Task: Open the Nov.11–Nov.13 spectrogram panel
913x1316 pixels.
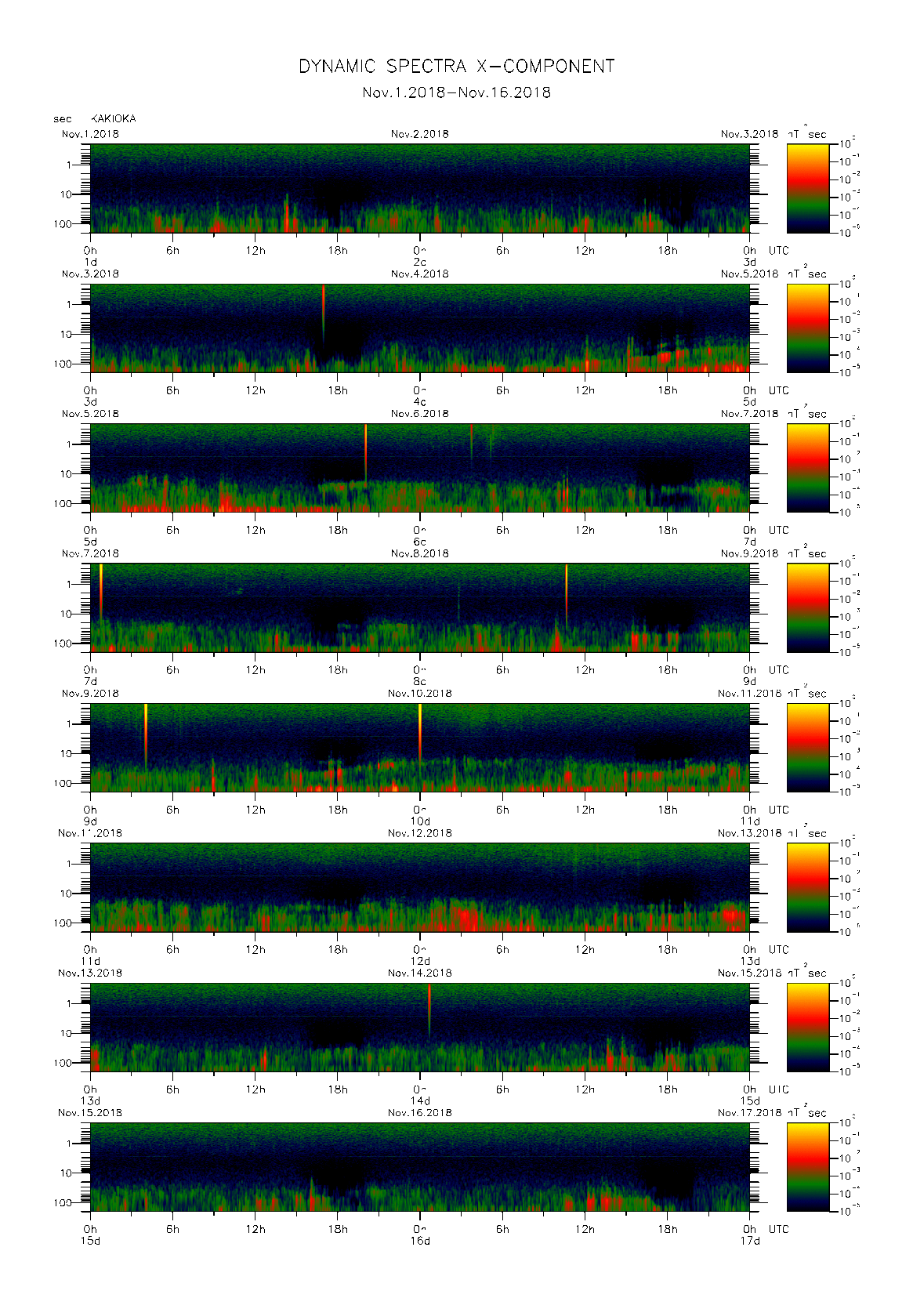Action: coord(420,887)
